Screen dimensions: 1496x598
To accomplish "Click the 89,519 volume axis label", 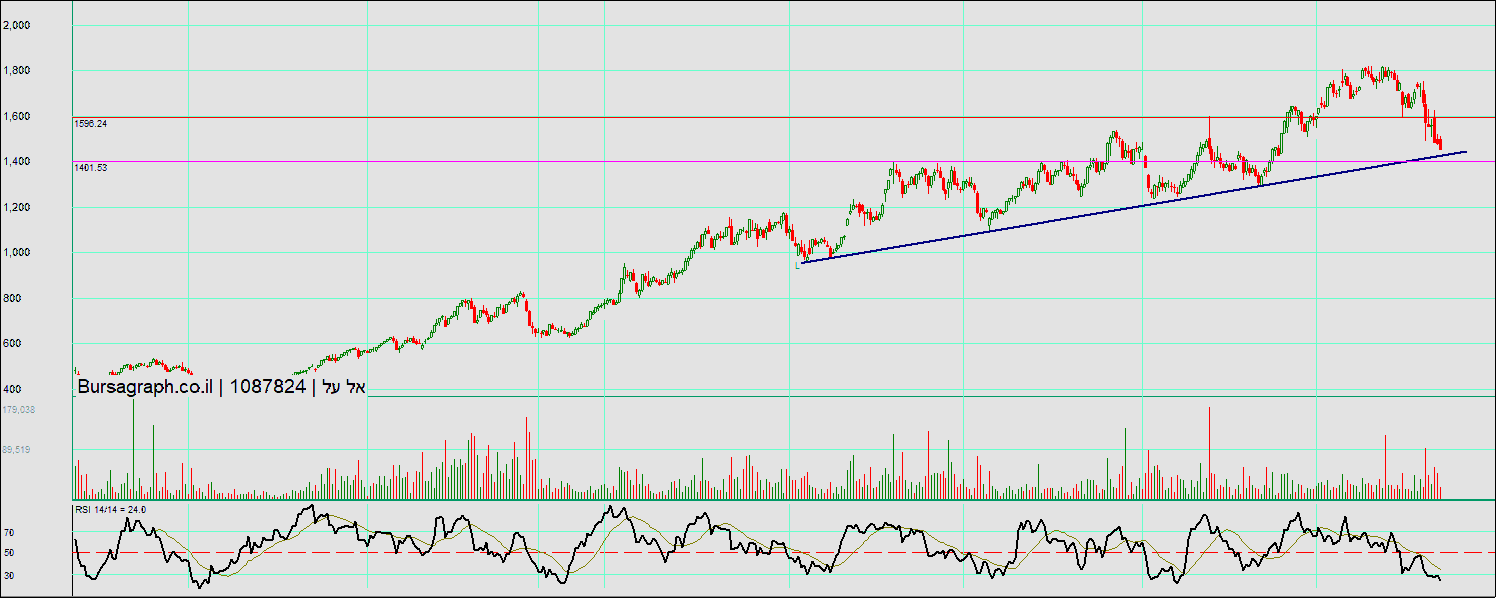I will 16,450.
